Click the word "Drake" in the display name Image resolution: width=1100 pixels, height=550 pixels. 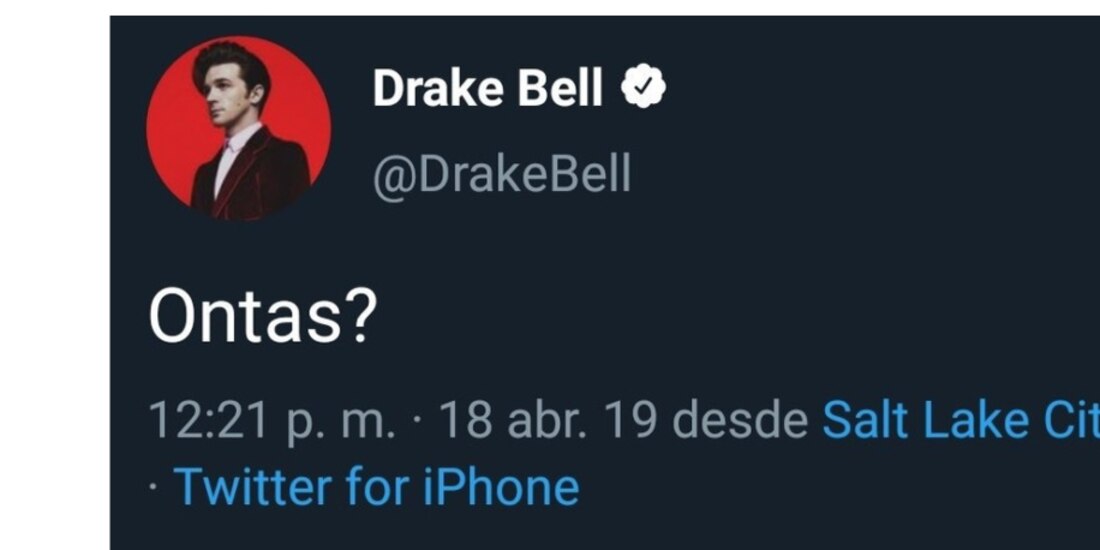pyautogui.click(x=438, y=90)
